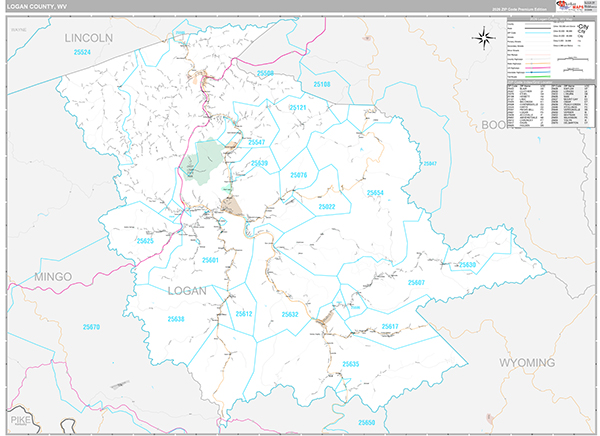The height and width of the screenshot is (436, 600).
Task: Click the WAYNE county label
Action: click(x=18, y=30)
